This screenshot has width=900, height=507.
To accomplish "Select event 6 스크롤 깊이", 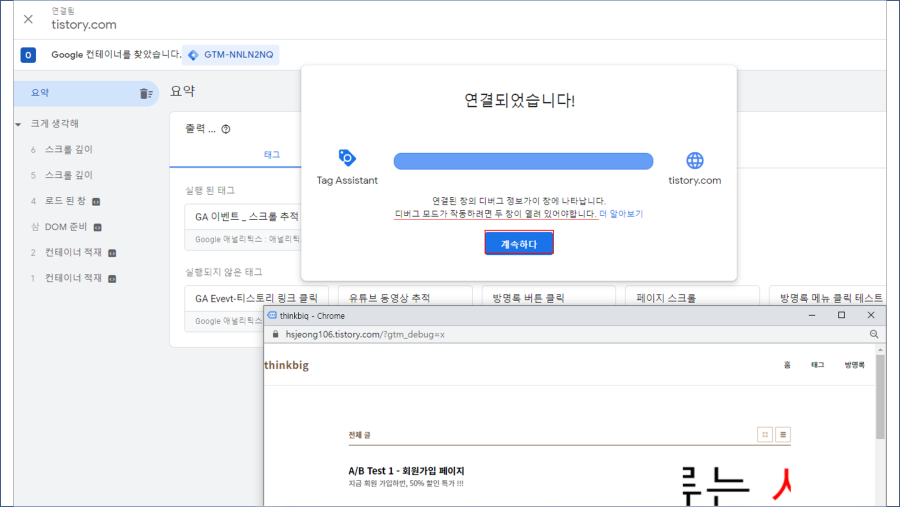I will [69, 149].
